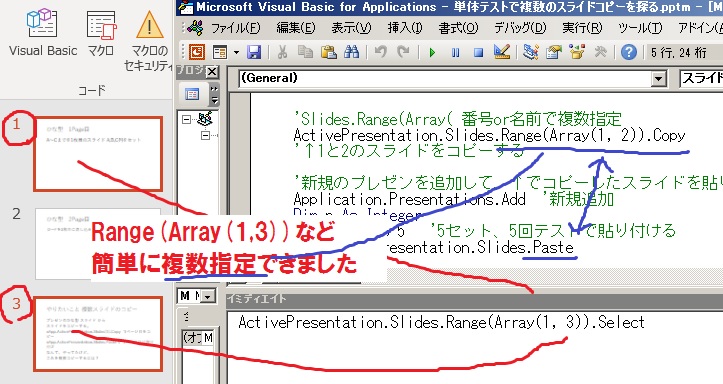
Task: Open the 挿入(I) menu
Action: [x=405, y=29]
